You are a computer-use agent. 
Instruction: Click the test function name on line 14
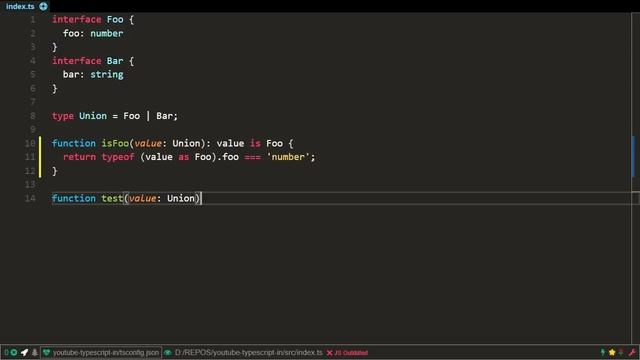click(112, 198)
